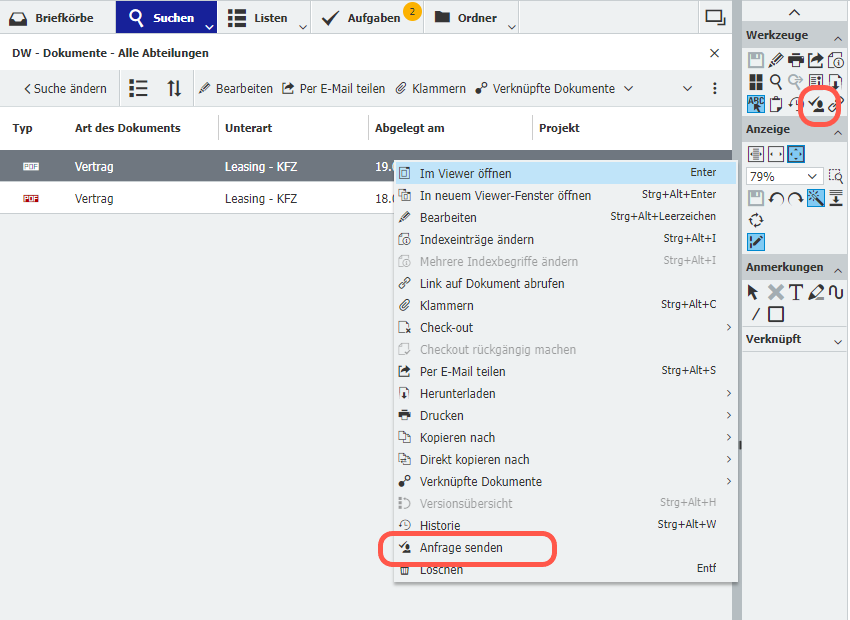Click the sort order arrows icon
Viewport: 850px width, 620px height.
174,88
